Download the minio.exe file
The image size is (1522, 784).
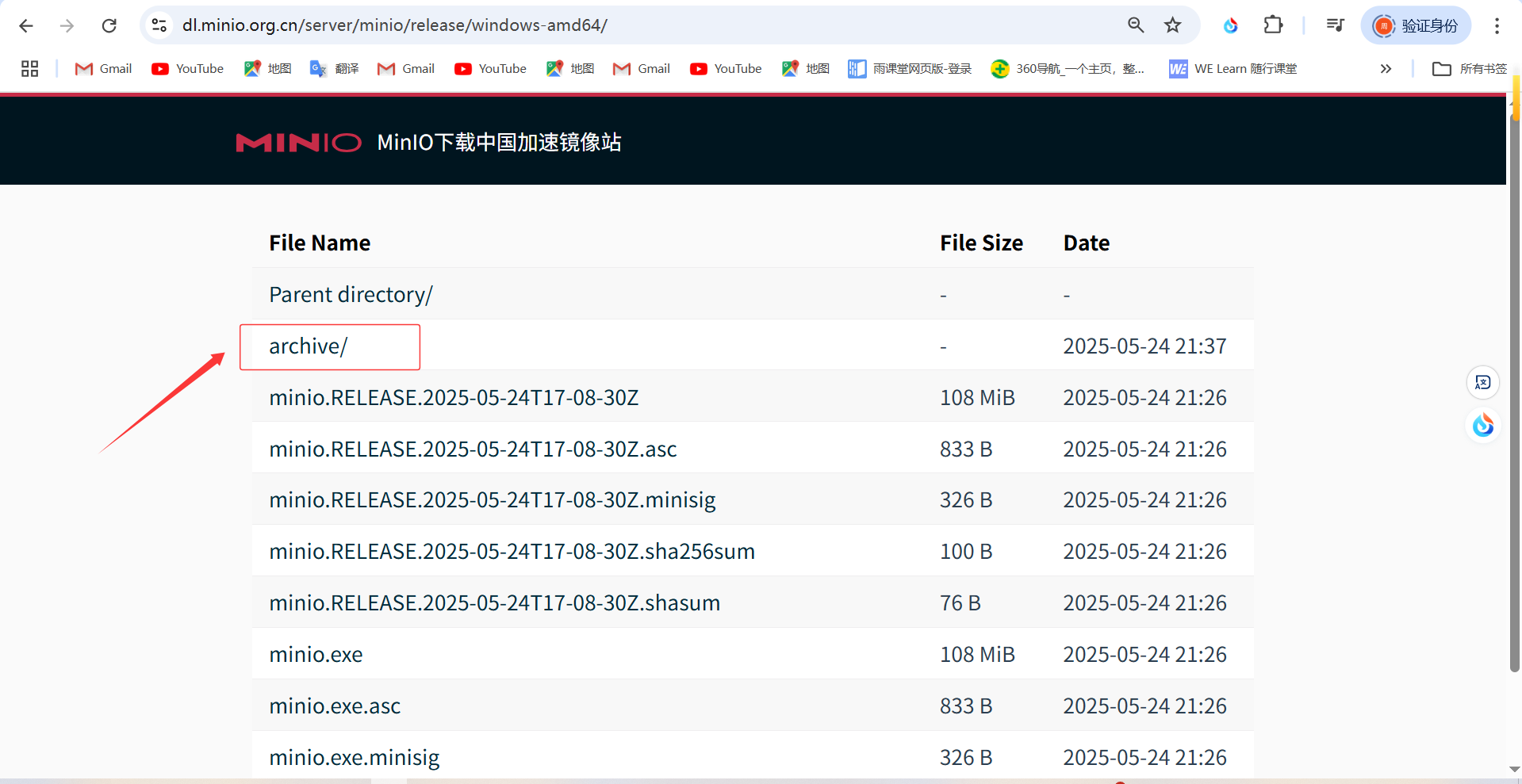pos(316,655)
